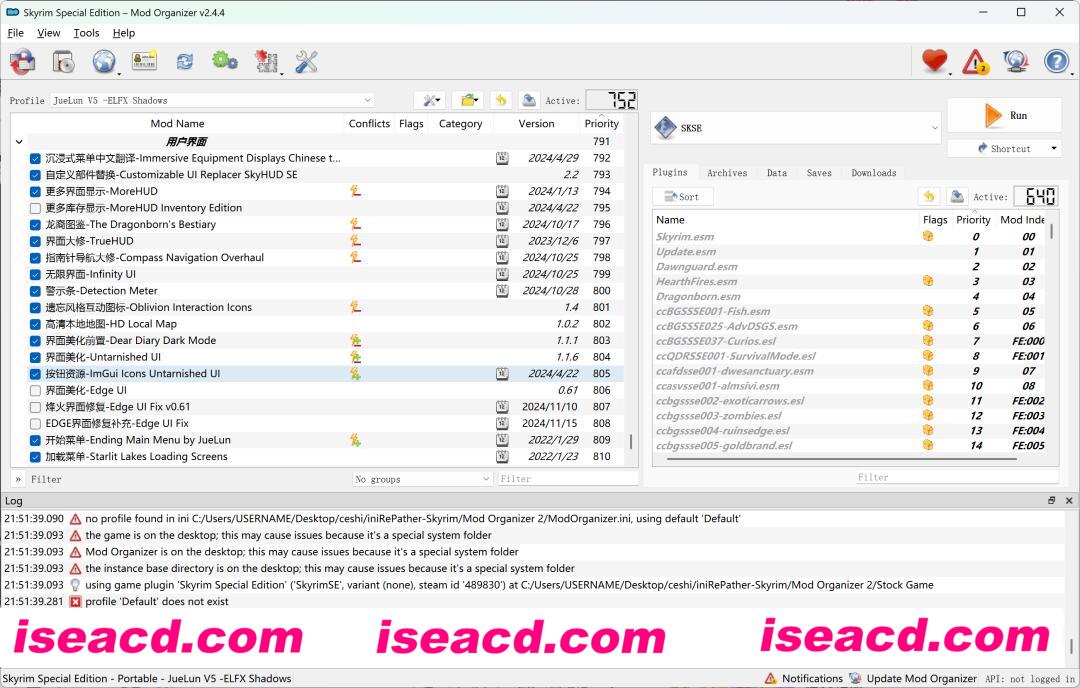This screenshot has width=1080, height=688.
Task: Enable the MoreHUD Inventory Edition mod checkbox
Action: click(x=36, y=208)
